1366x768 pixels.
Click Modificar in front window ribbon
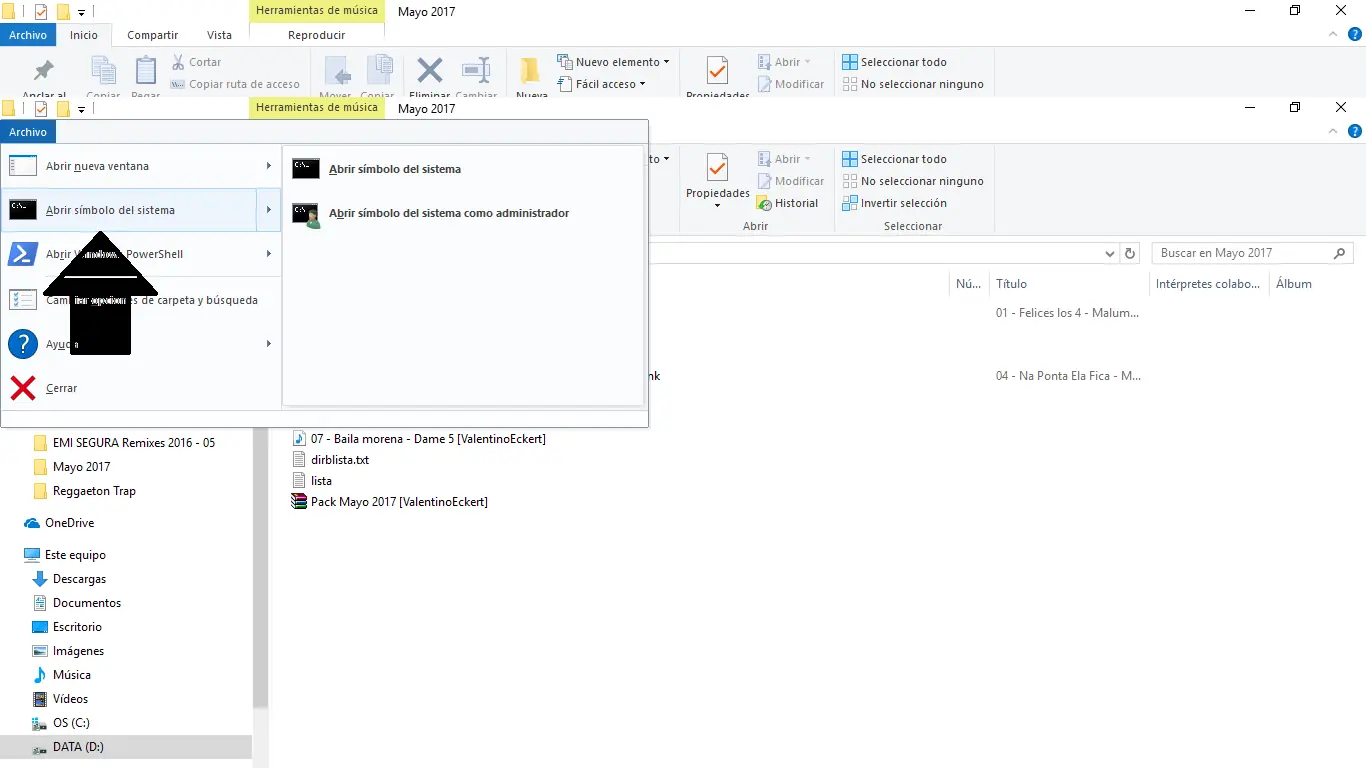point(790,181)
